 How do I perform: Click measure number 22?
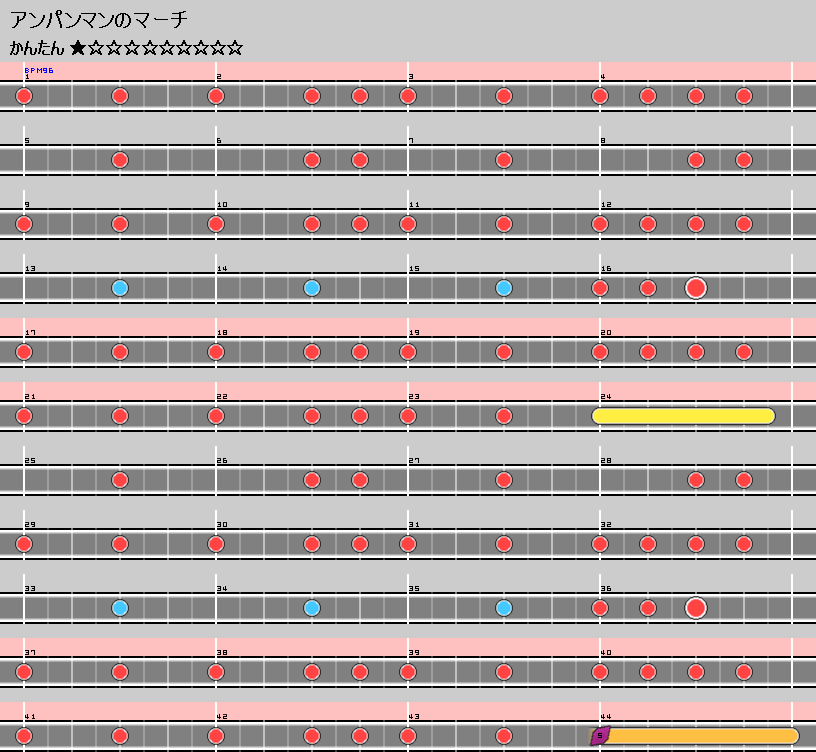tap(222, 397)
